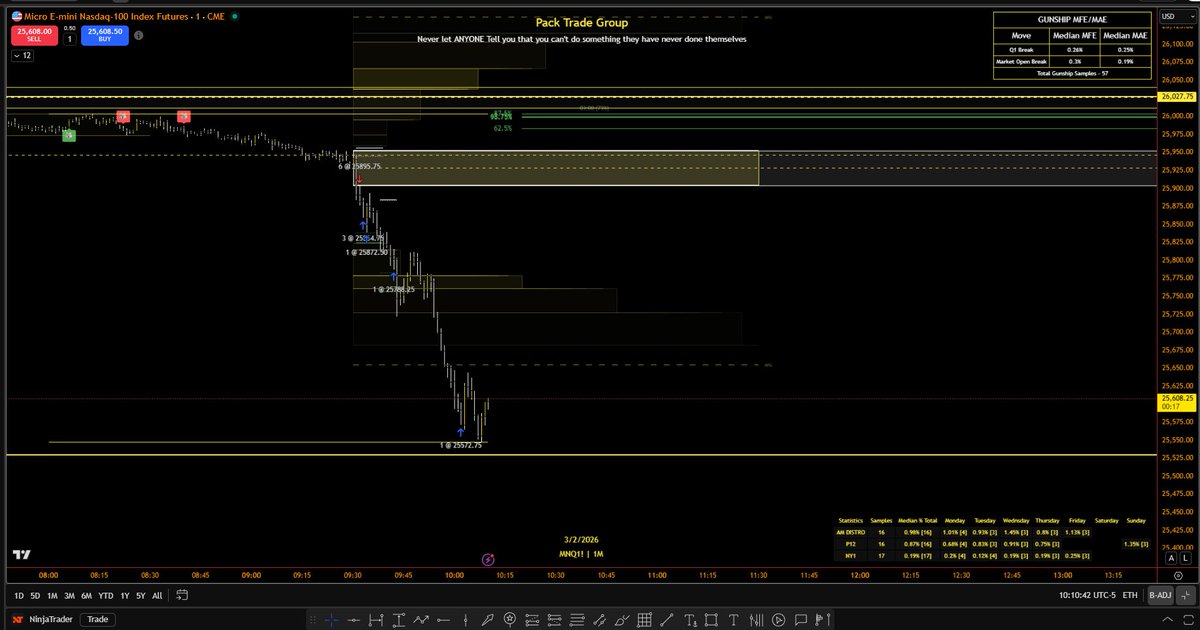Click the blue 25,608.50 BUY button

(x=104, y=34)
